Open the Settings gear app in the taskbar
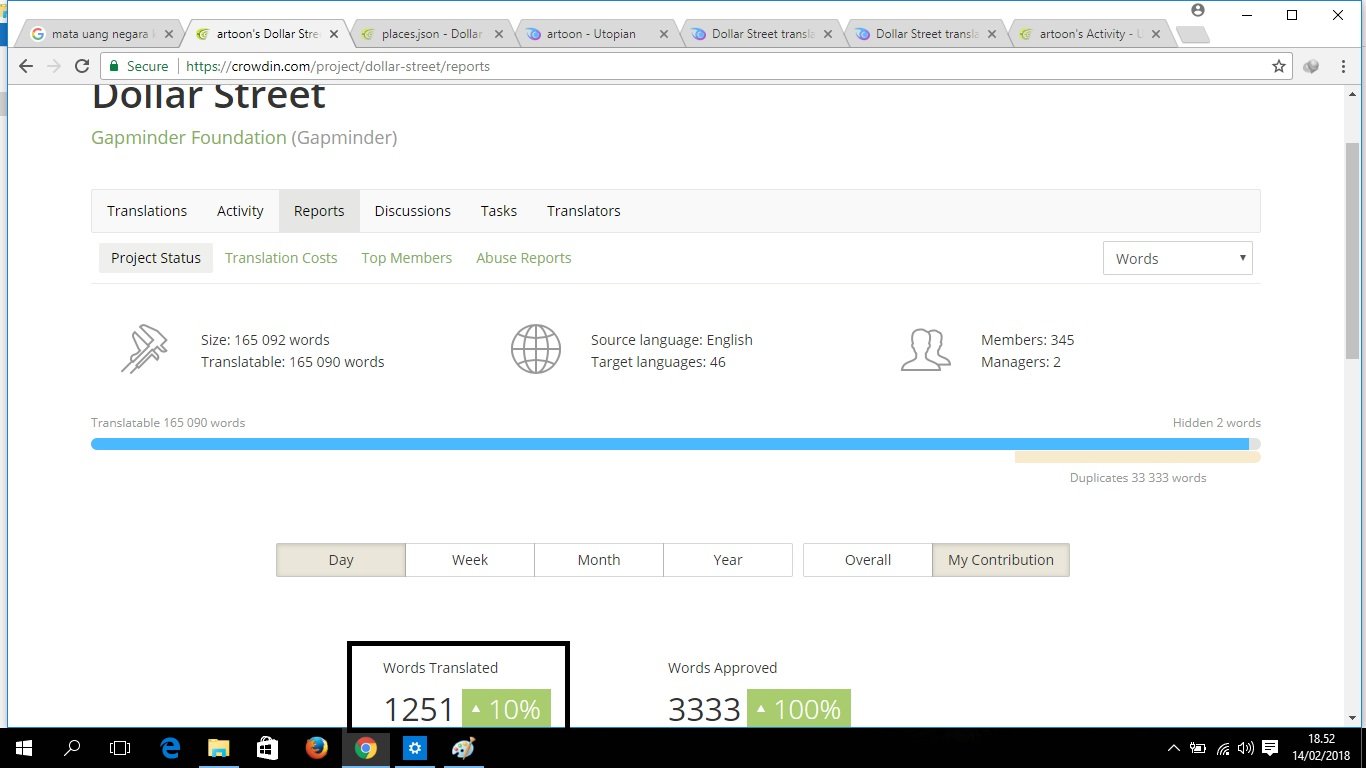 415,748
